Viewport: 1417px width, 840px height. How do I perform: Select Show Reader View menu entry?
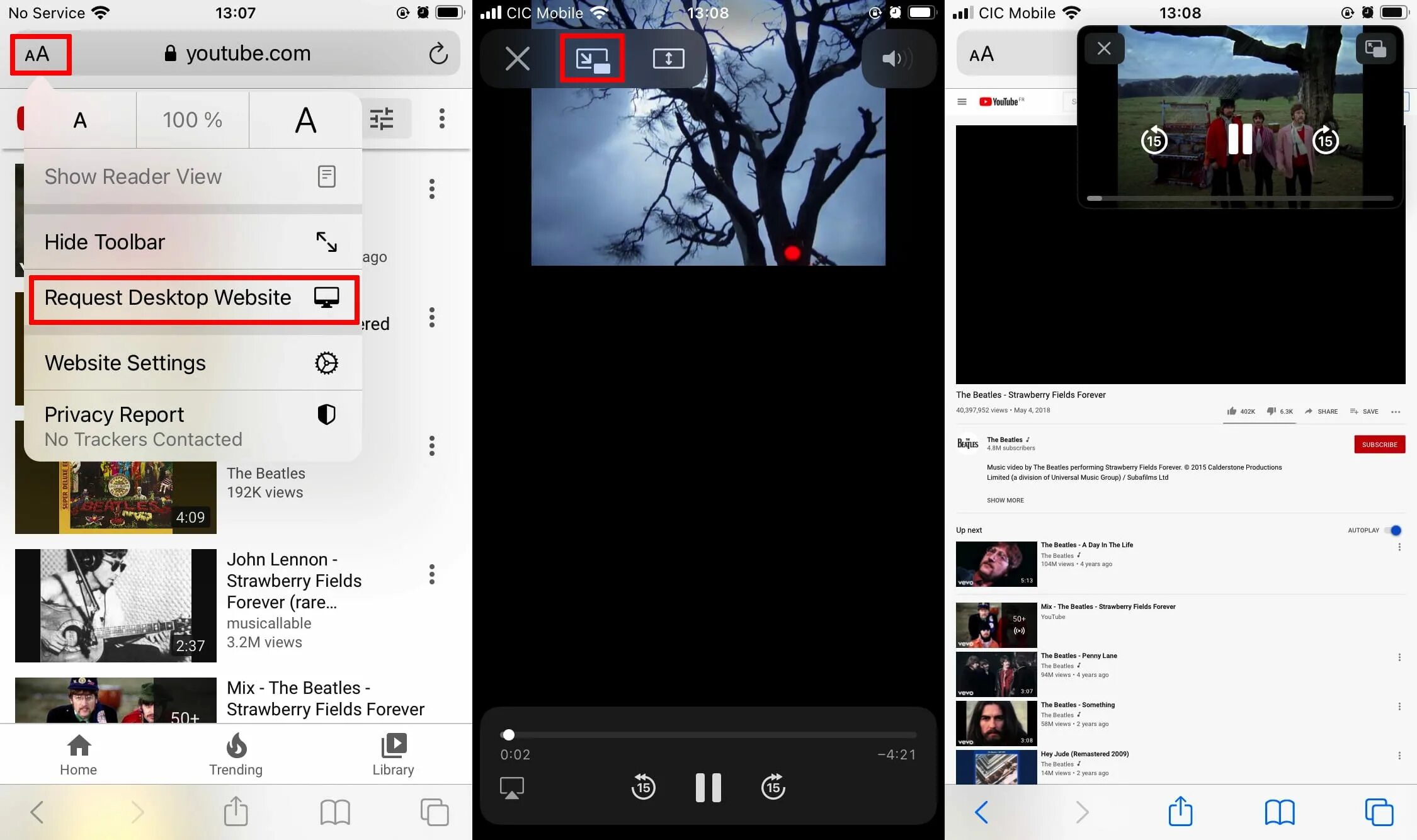tap(193, 176)
